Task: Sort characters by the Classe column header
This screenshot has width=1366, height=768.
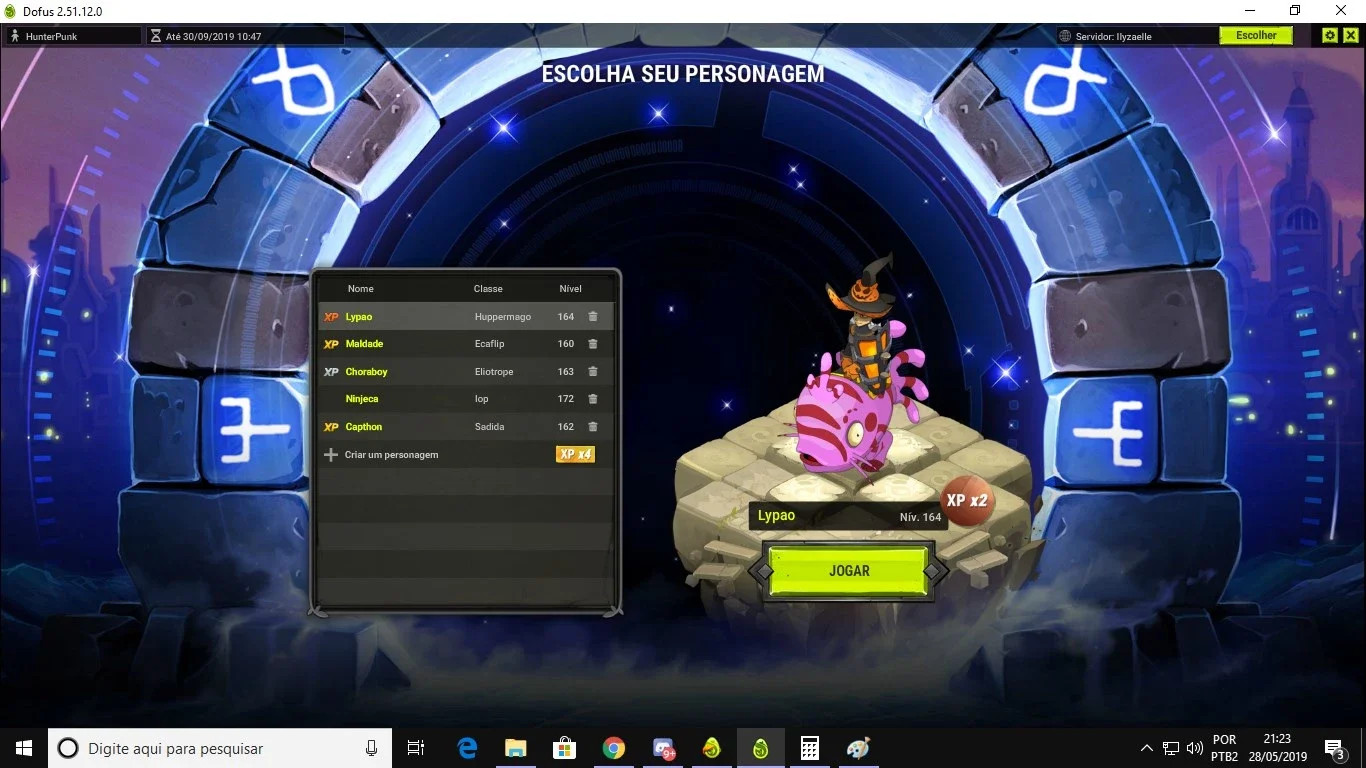Action: (488, 289)
